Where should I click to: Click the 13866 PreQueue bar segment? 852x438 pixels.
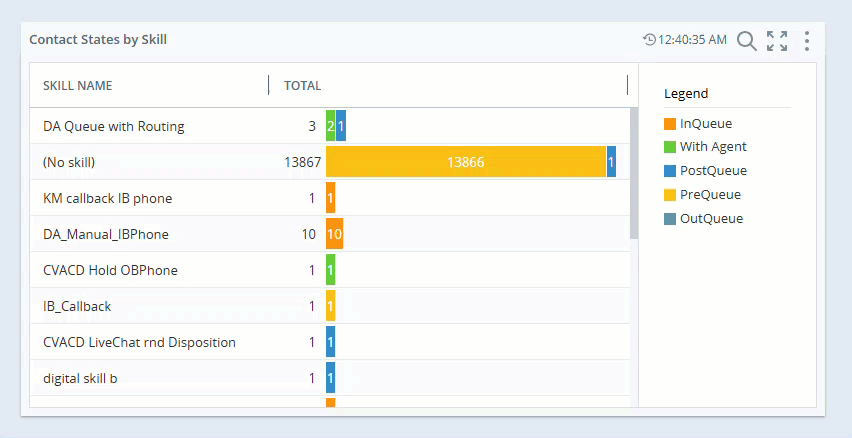pos(466,162)
